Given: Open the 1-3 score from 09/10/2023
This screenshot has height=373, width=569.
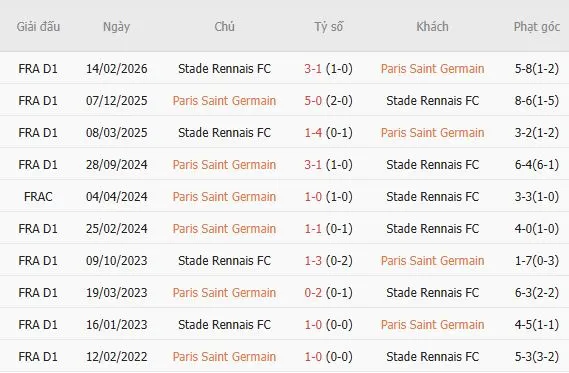Looking at the screenshot, I should 313,261.
